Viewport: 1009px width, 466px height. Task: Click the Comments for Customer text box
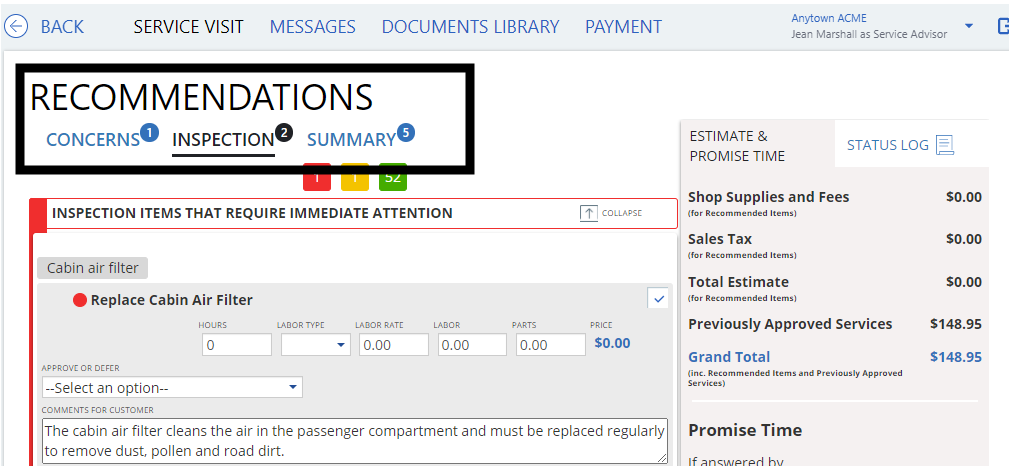355,440
